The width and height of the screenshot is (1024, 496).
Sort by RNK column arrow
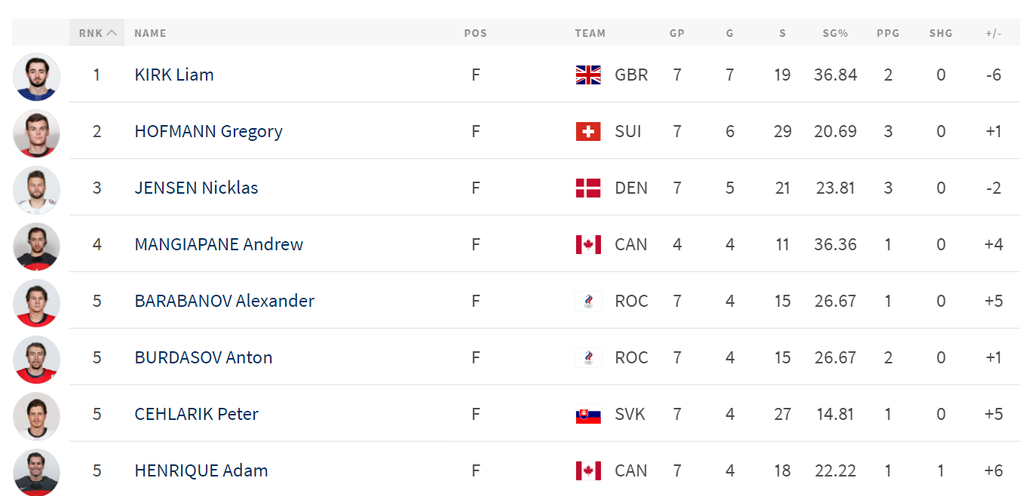[111, 33]
